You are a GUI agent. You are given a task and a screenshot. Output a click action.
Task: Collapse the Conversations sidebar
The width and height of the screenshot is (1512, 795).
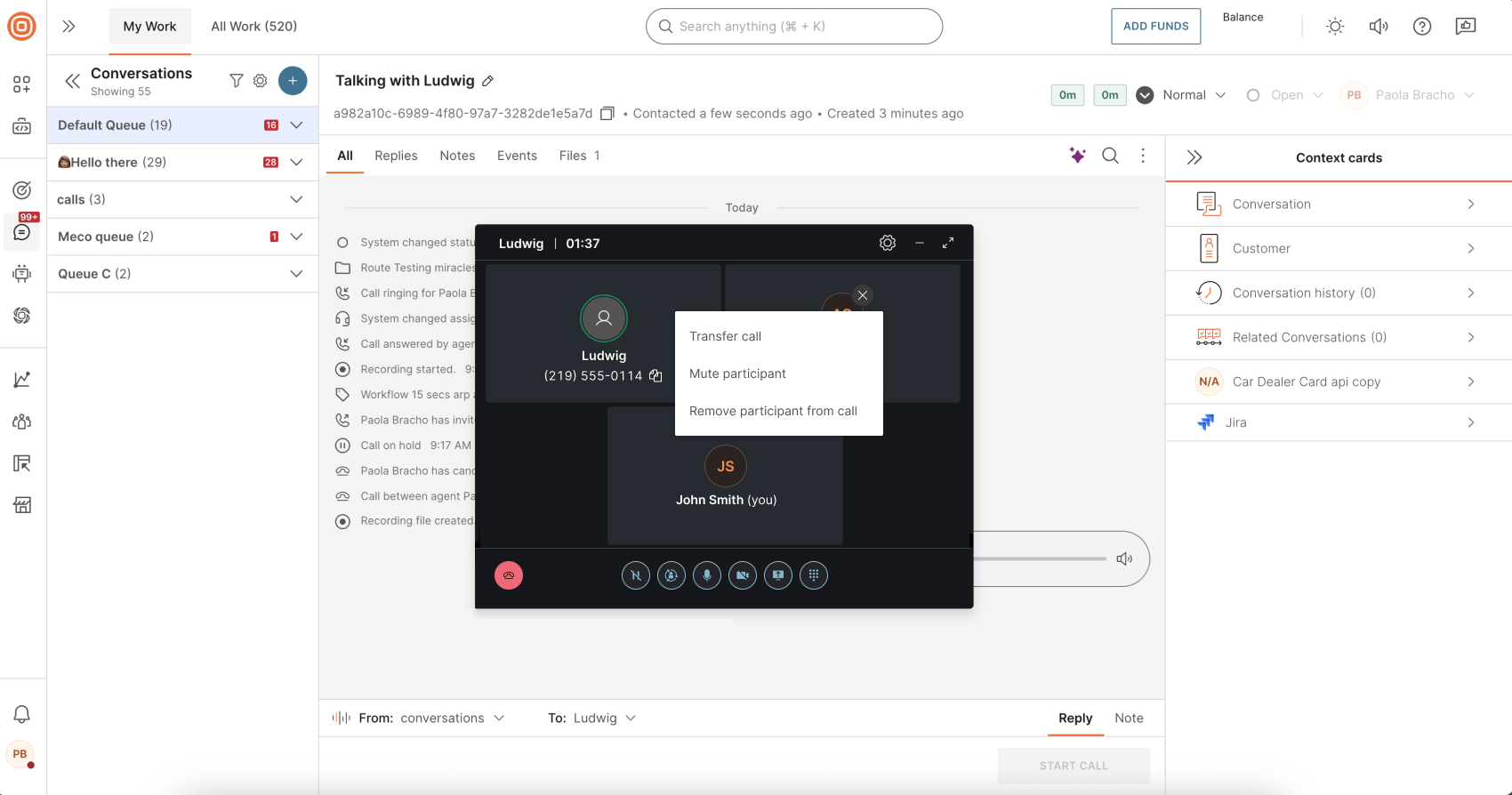72,81
